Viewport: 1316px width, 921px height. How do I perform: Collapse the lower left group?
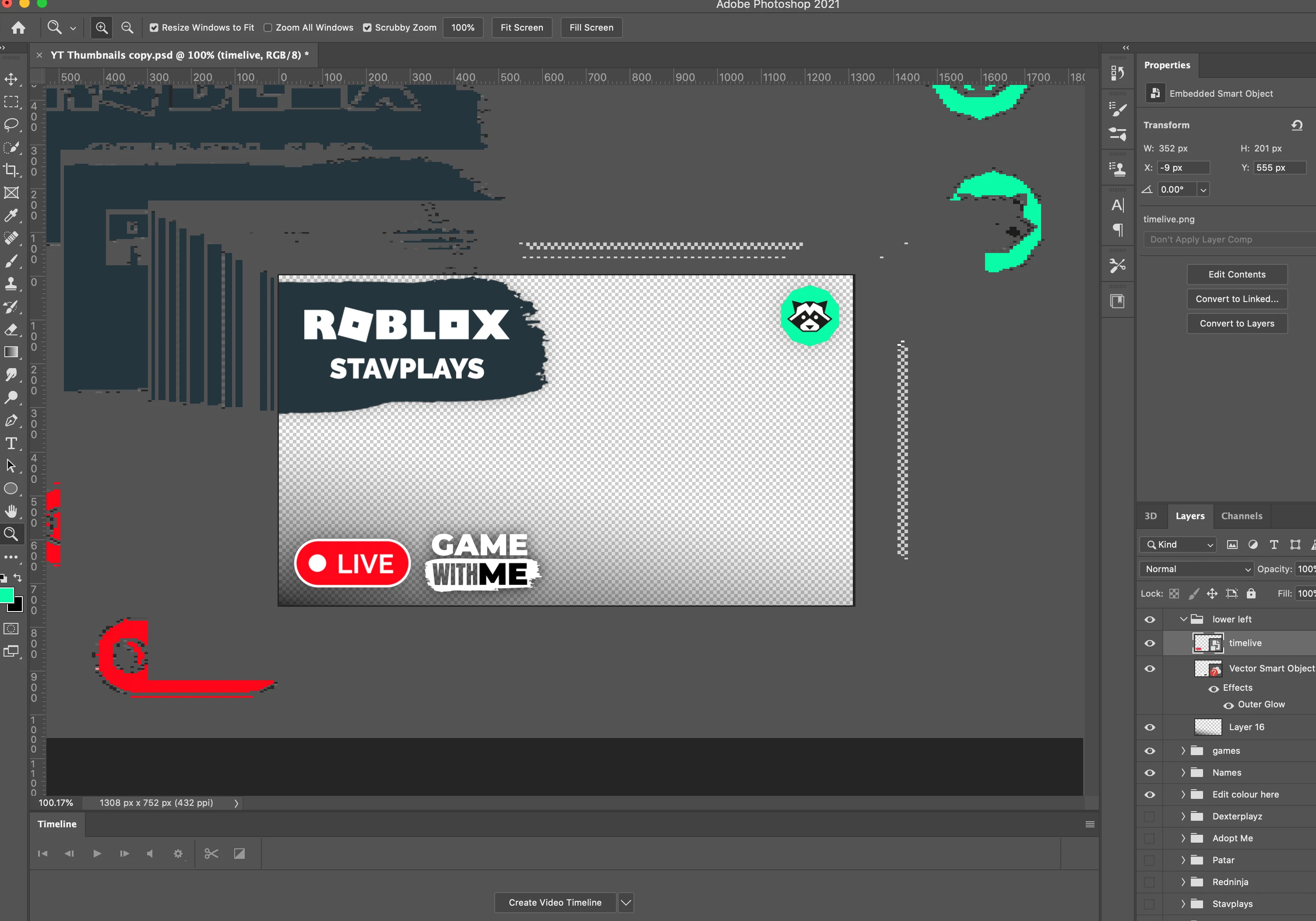1183,619
